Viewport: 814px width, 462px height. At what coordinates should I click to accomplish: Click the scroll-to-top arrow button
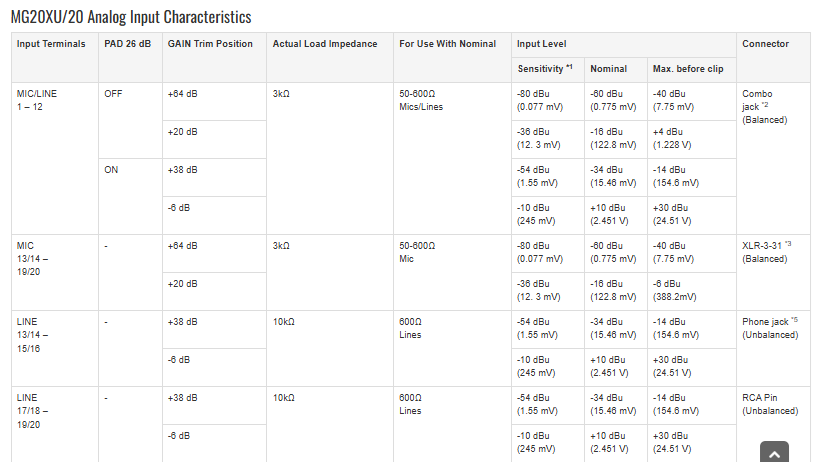[774, 452]
